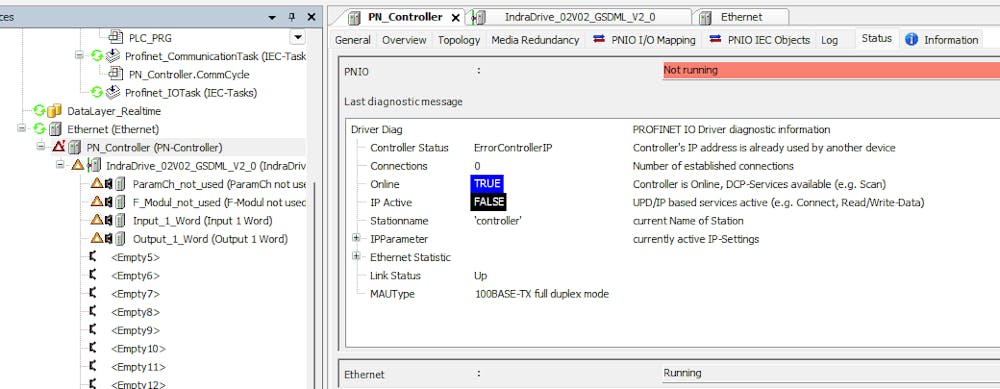Select the Empty7 slot entry
This screenshot has height=389, width=1000.
coord(135,294)
